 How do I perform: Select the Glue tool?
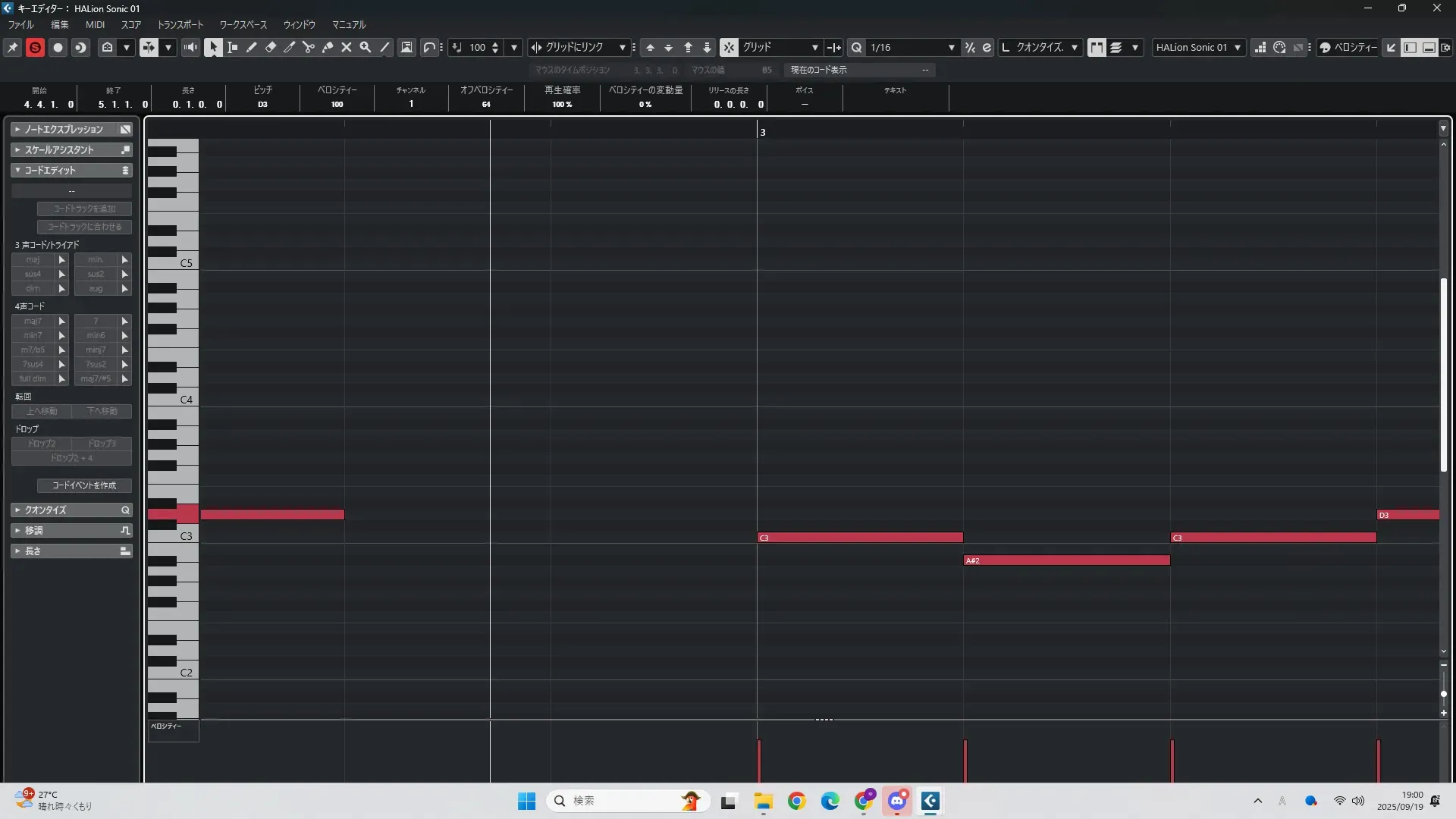328,47
